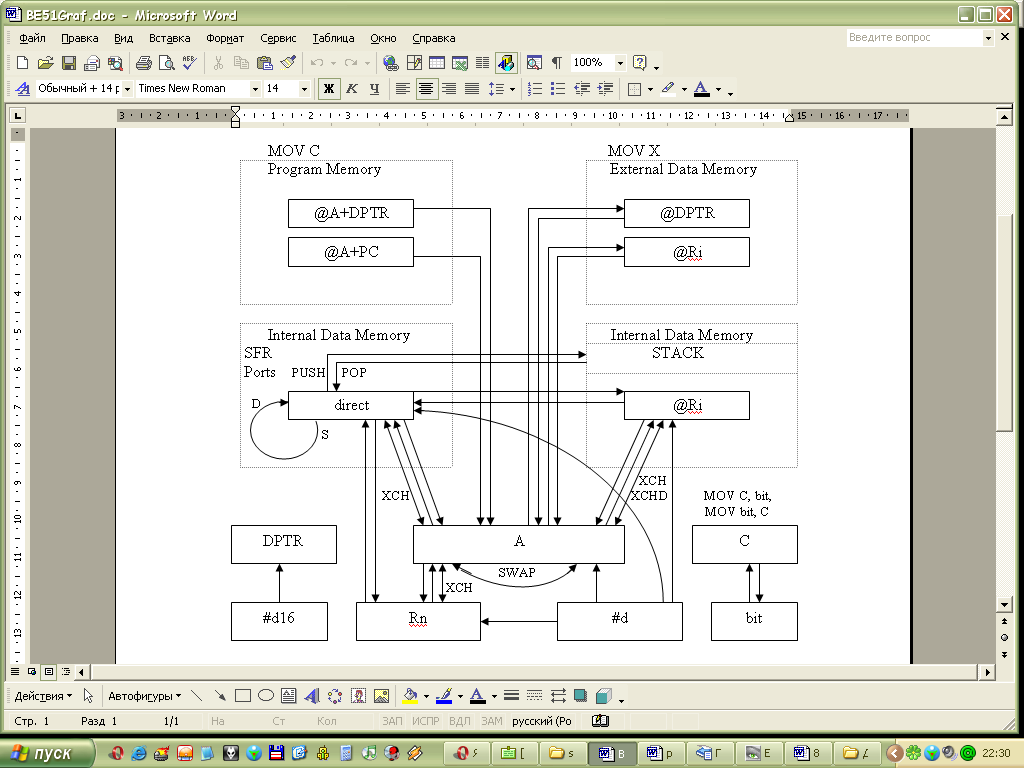Paste from clipboard
The height and width of the screenshot is (768, 1024).
point(264,63)
